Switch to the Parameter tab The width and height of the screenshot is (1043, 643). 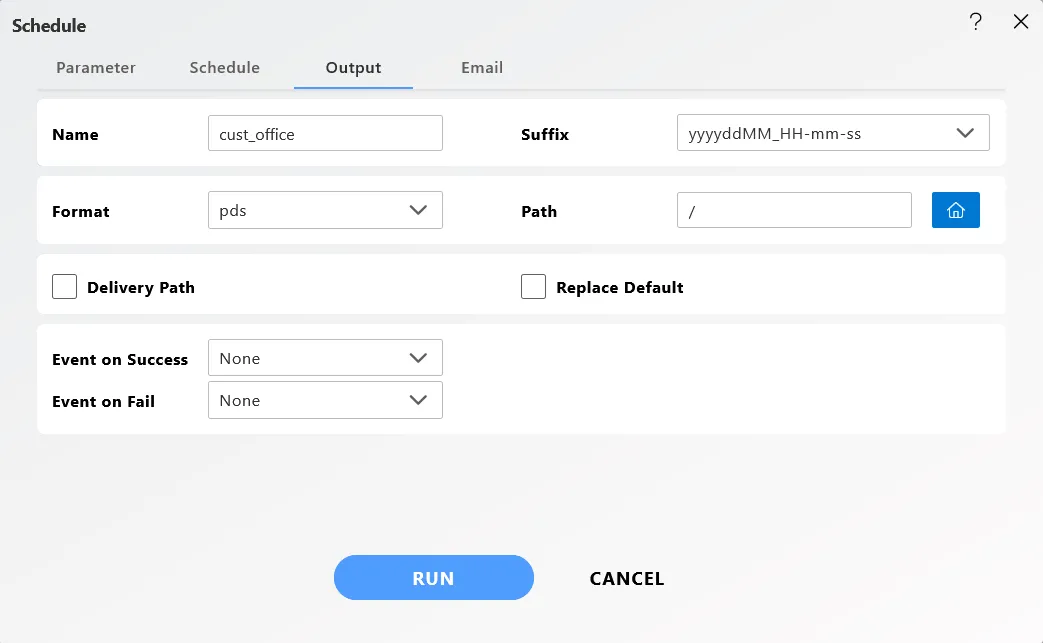[x=96, y=68]
